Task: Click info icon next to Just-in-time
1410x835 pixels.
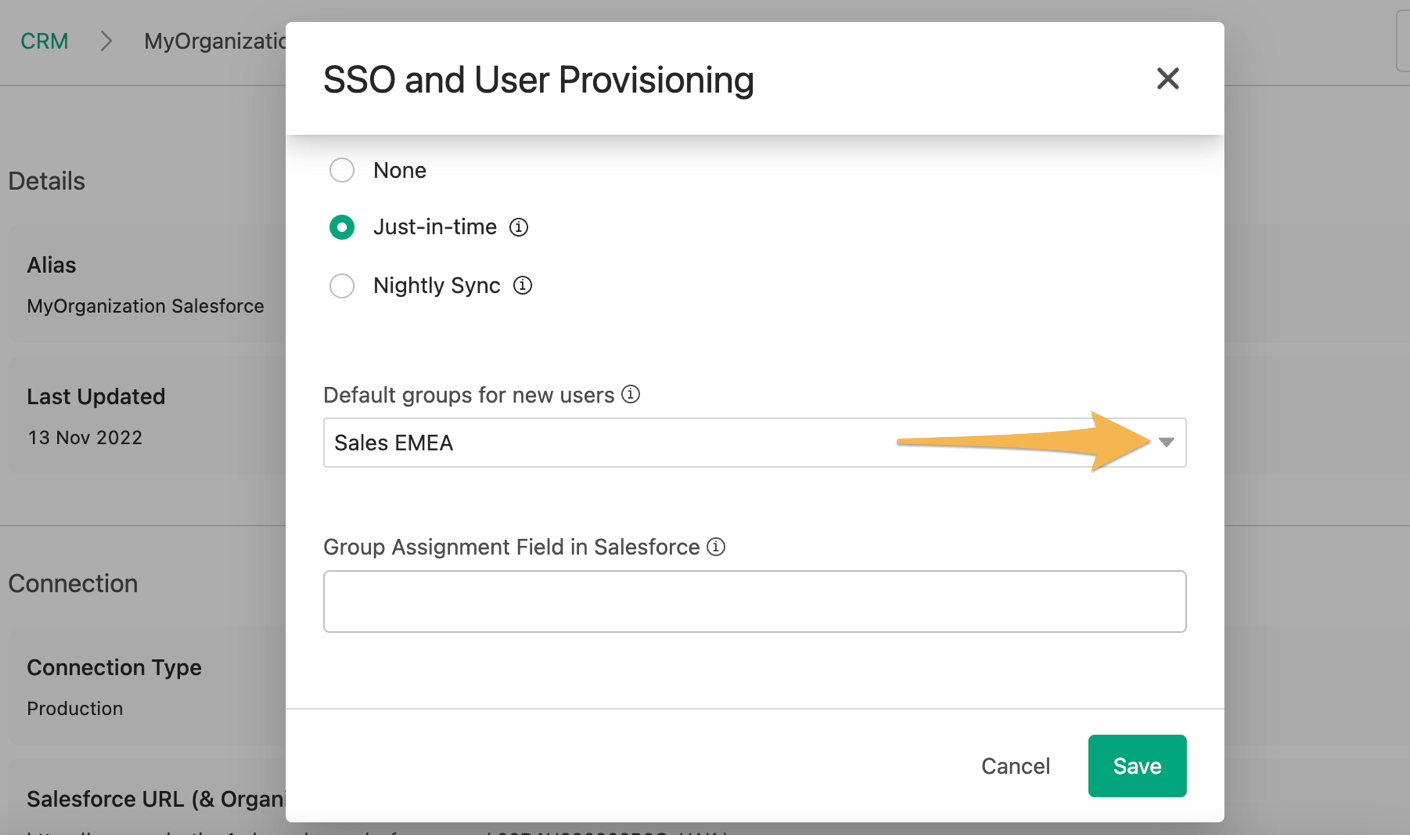Action: tap(518, 227)
